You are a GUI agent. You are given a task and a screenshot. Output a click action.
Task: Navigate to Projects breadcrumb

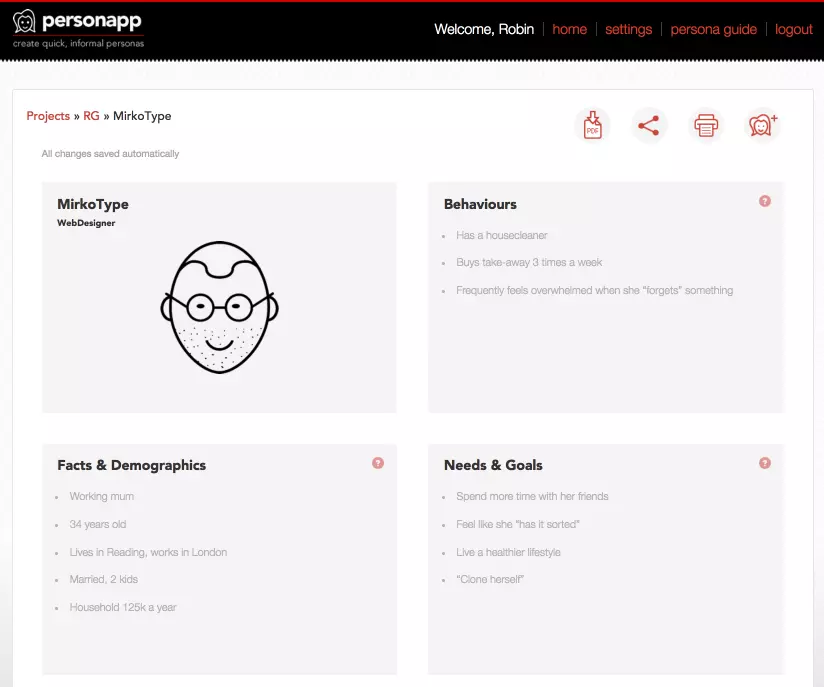48,116
